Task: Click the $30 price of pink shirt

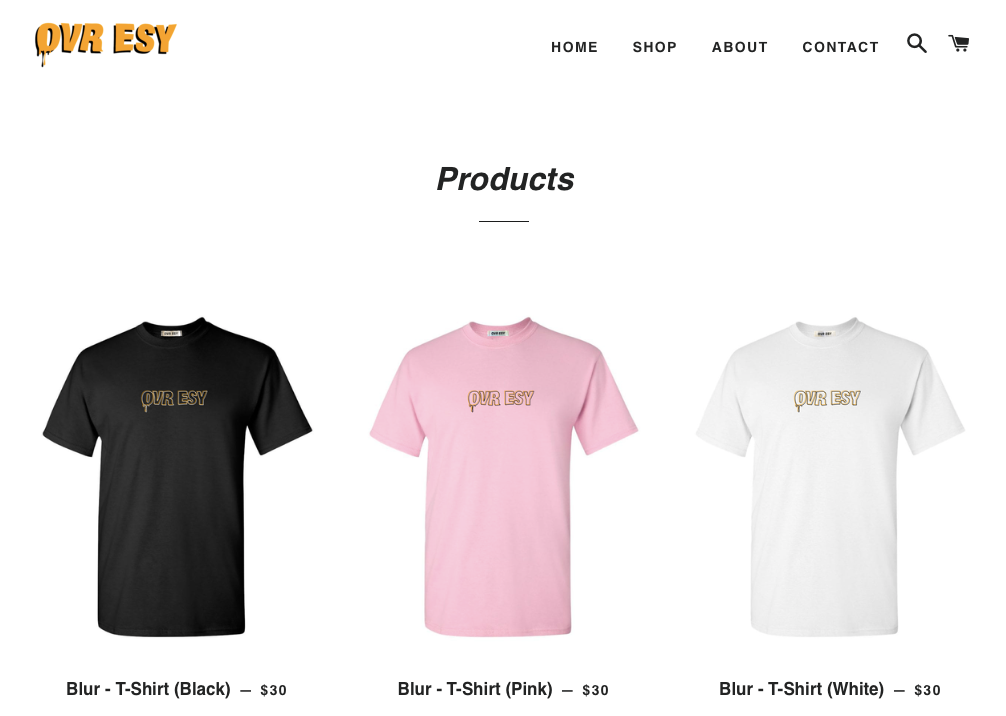Action: pos(595,690)
